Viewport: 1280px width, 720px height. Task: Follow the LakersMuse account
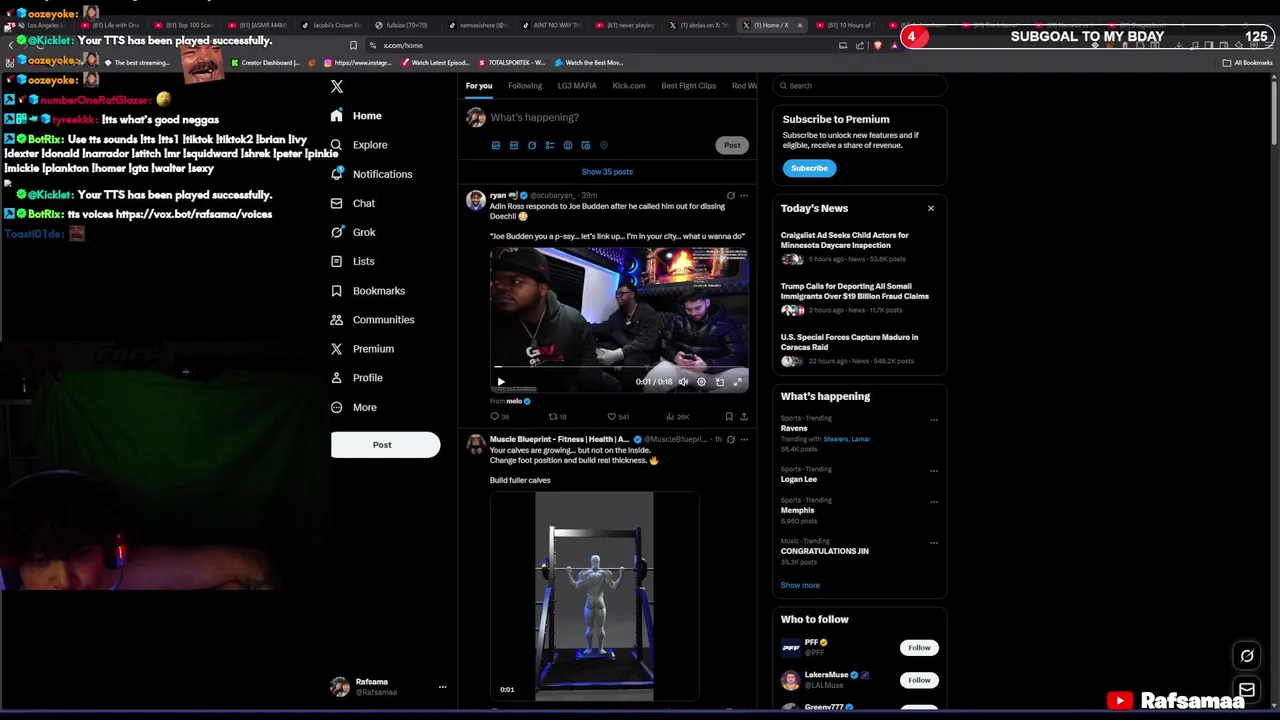click(x=919, y=680)
